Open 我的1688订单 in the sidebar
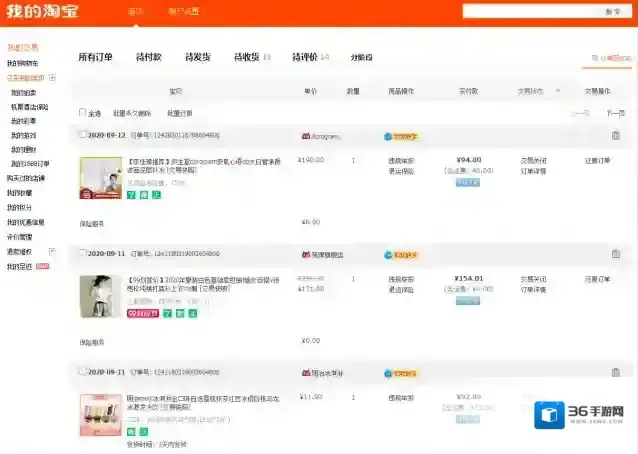The width and height of the screenshot is (638, 454). coord(30,164)
